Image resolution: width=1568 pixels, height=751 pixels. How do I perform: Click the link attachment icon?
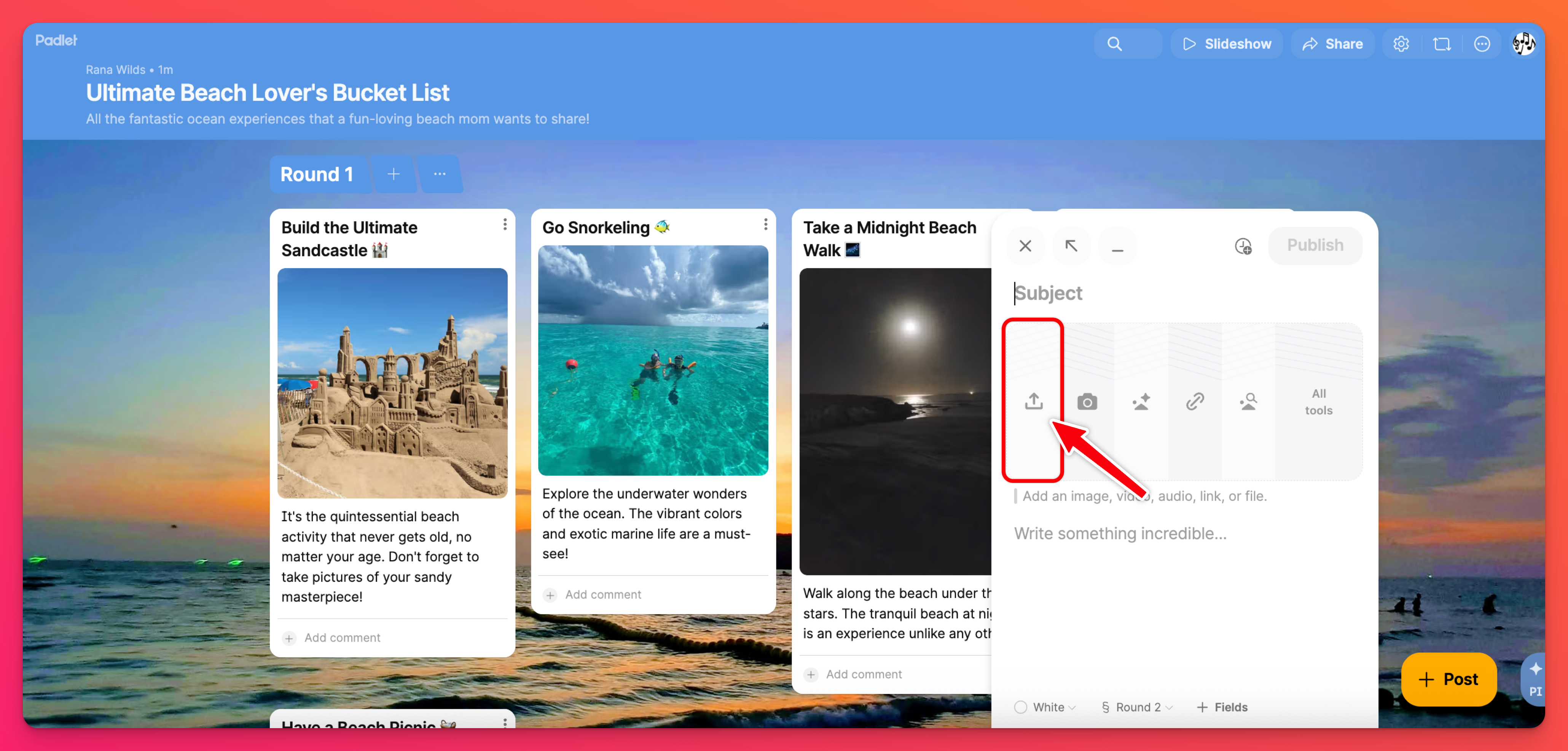(1194, 401)
